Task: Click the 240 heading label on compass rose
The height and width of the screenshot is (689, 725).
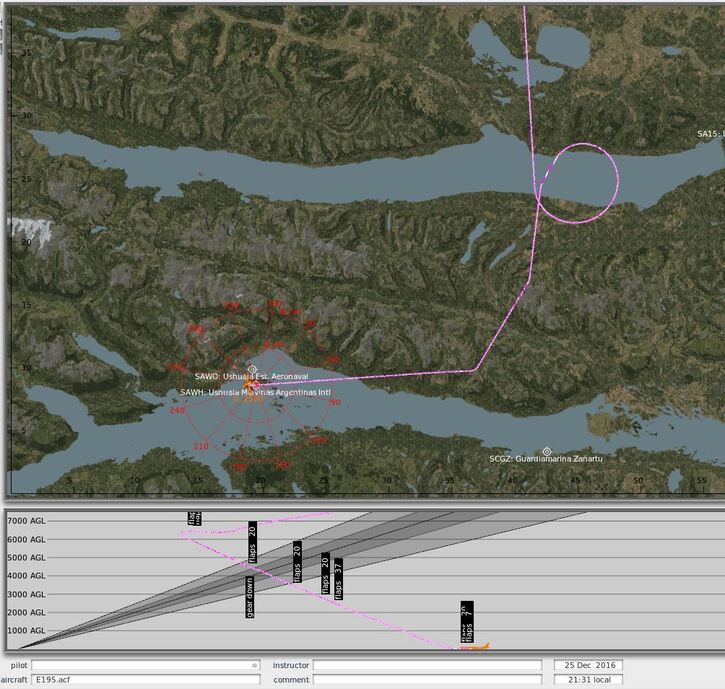Action: coord(177,411)
